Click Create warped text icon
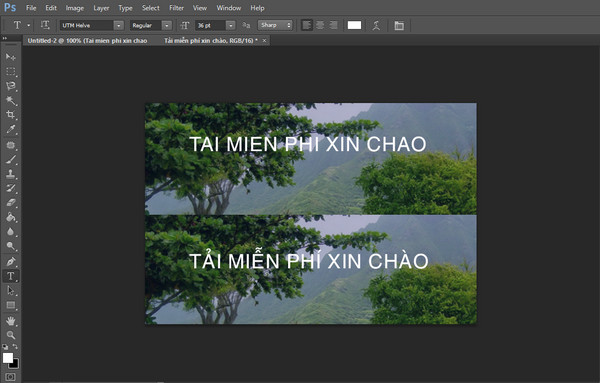Image resolution: width=600 pixels, height=383 pixels. (376, 25)
